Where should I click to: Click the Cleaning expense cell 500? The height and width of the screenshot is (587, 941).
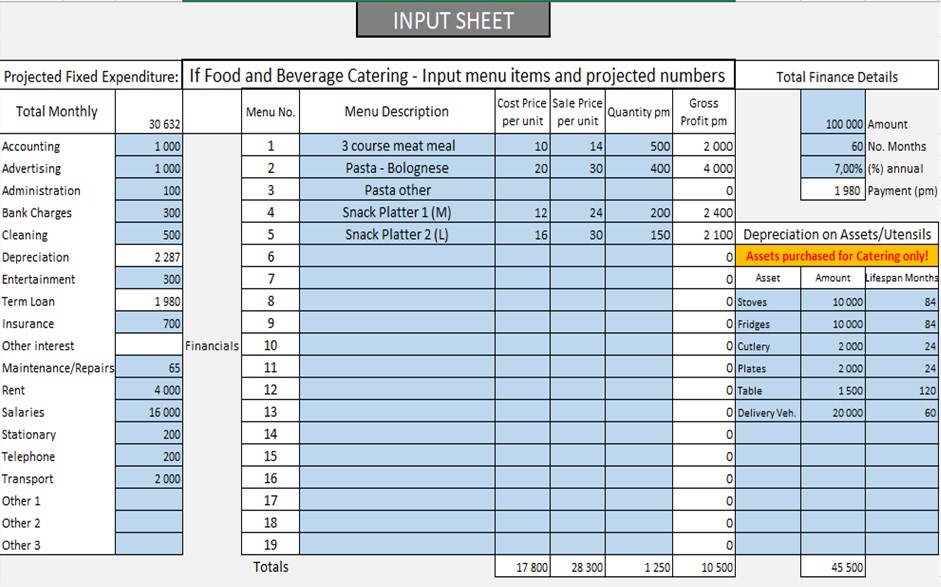(x=149, y=235)
